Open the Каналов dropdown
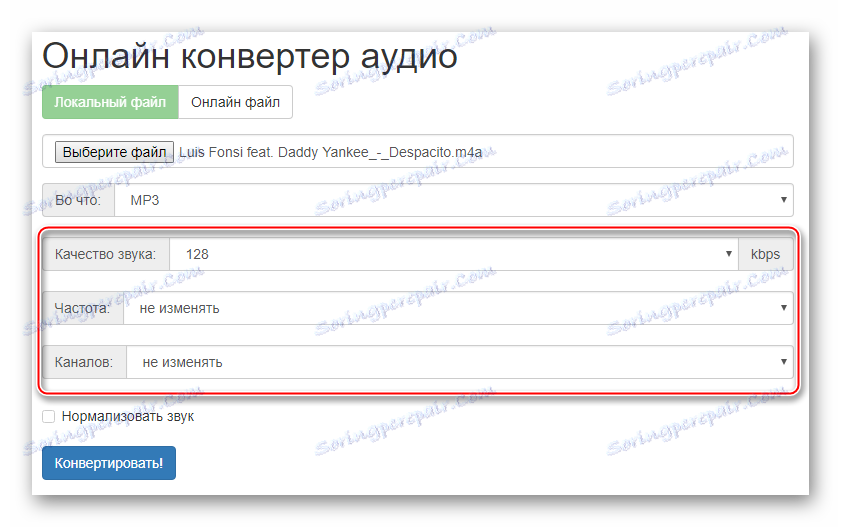This screenshot has height=527, width=841. tap(460, 362)
